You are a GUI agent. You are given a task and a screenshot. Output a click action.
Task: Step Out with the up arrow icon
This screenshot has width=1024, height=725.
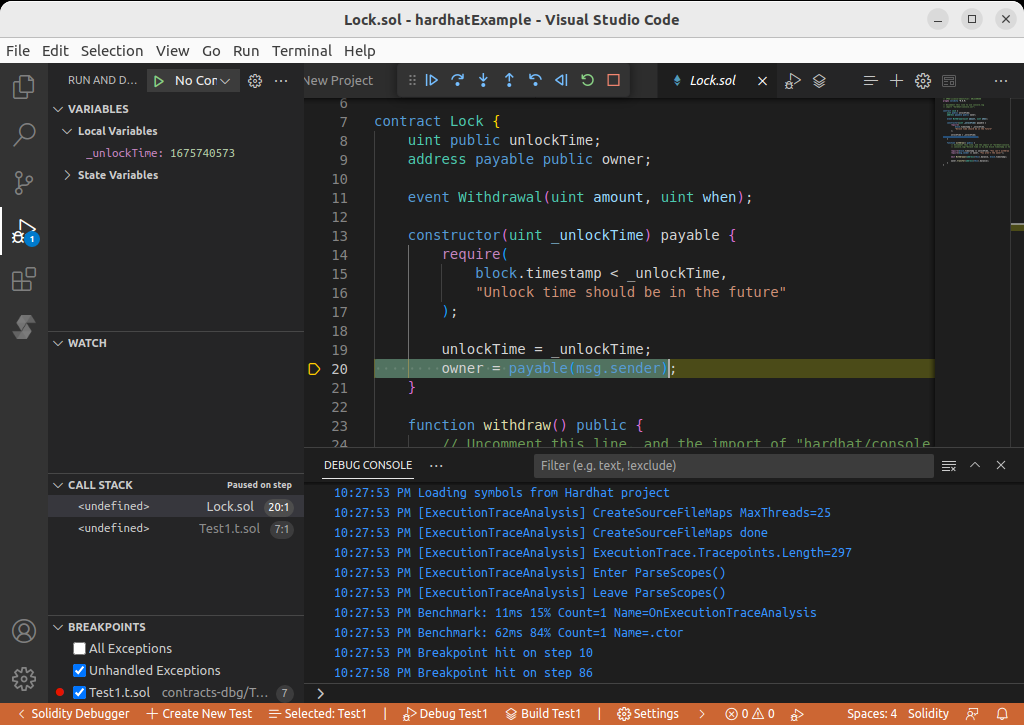point(509,81)
